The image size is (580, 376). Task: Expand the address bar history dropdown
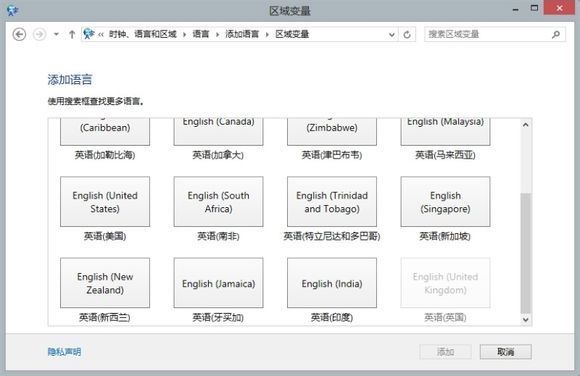coord(391,35)
